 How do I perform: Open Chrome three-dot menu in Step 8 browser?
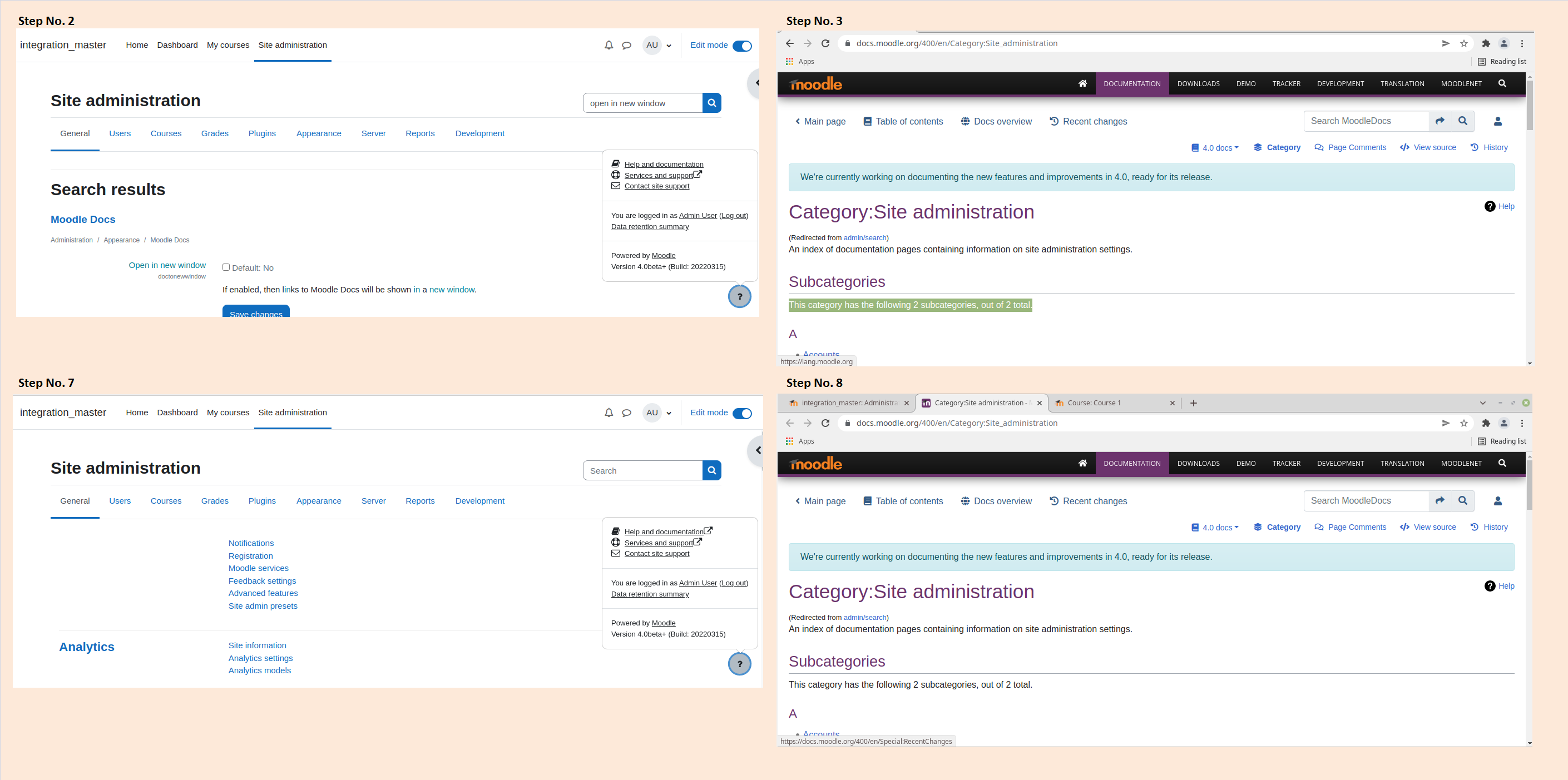[x=1522, y=423]
